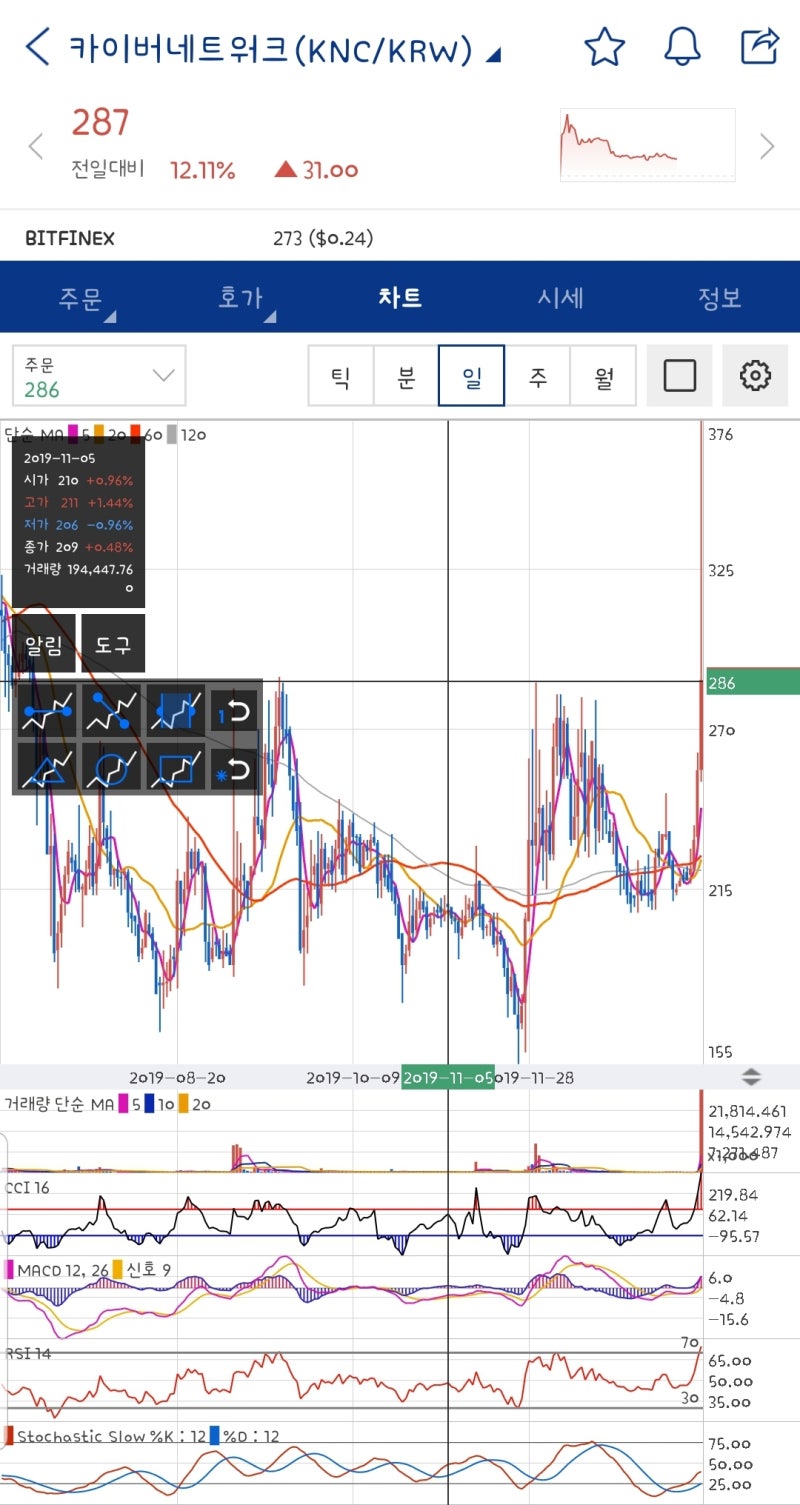Open the 정보 tab
Screen dimensions: 800x1505
coord(720,297)
